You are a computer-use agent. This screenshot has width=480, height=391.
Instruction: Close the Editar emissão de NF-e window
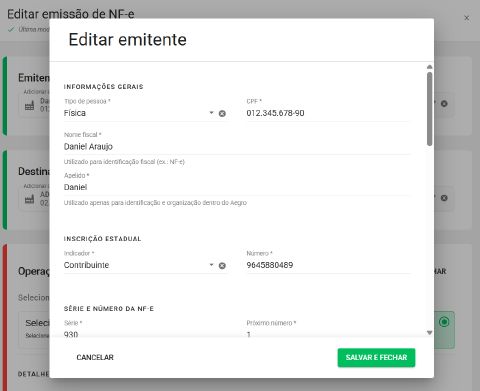click(467, 18)
